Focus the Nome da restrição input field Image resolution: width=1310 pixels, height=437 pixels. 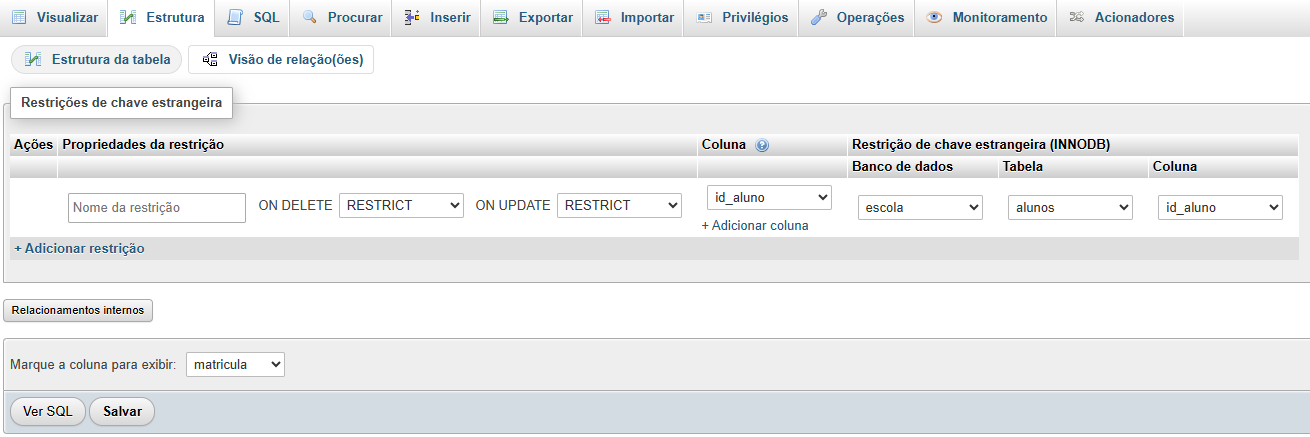coord(157,208)
